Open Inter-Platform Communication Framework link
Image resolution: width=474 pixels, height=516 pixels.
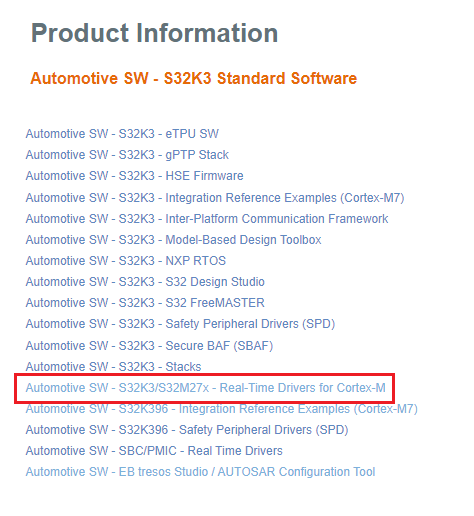coord(207,219)
